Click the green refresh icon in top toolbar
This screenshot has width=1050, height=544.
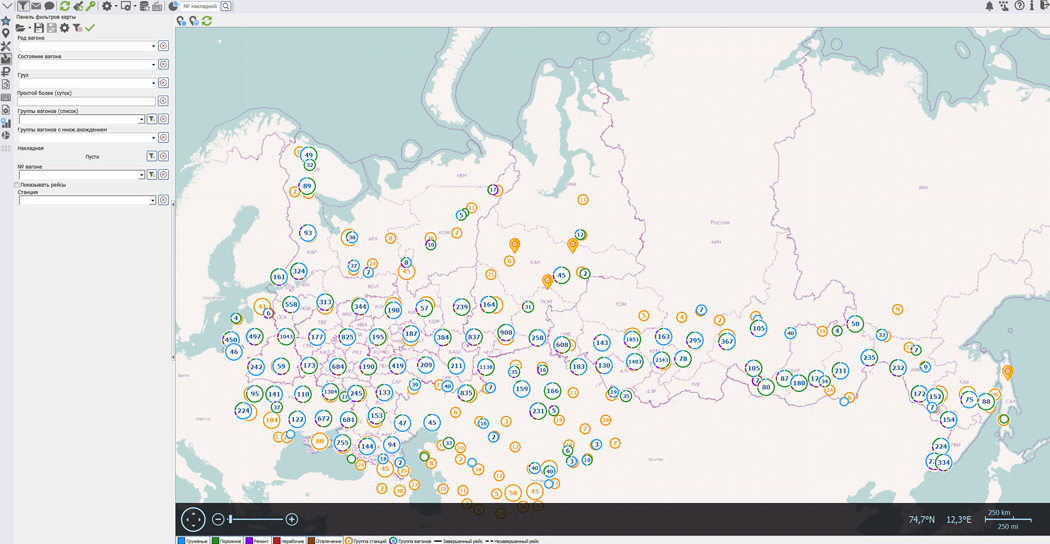(65, 6)
